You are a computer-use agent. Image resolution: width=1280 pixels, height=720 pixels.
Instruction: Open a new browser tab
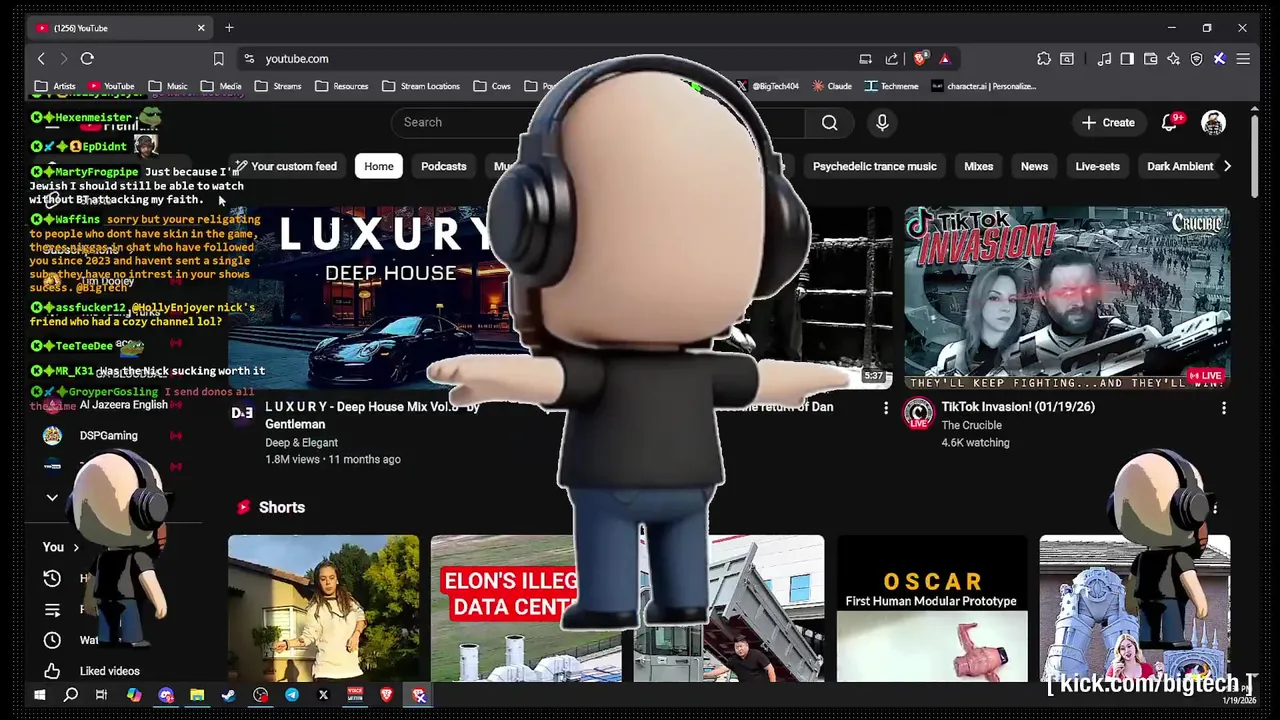[x=229, y=28]
